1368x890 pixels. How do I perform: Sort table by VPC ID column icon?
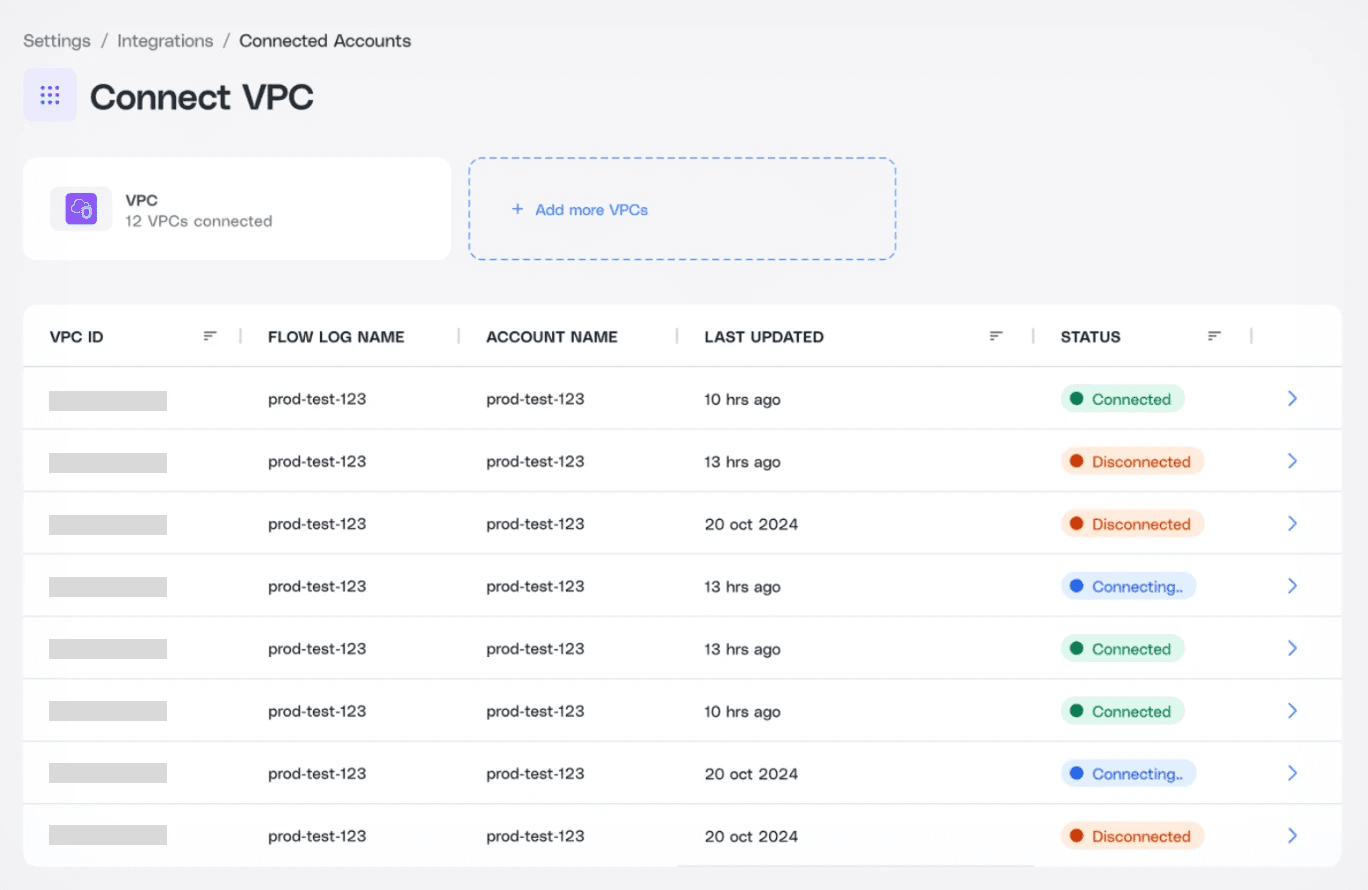coord(210,336)
